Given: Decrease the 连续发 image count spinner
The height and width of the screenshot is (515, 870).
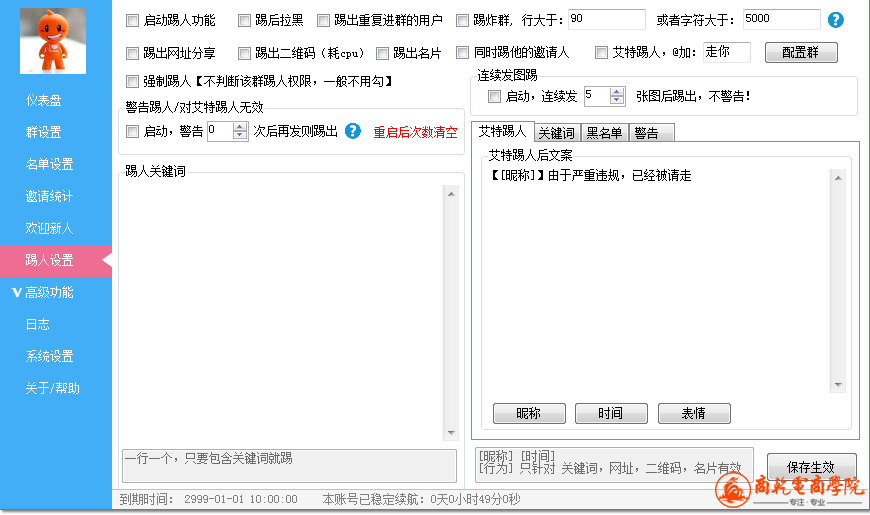Looking at the screenshot, I should pos(616,101).
